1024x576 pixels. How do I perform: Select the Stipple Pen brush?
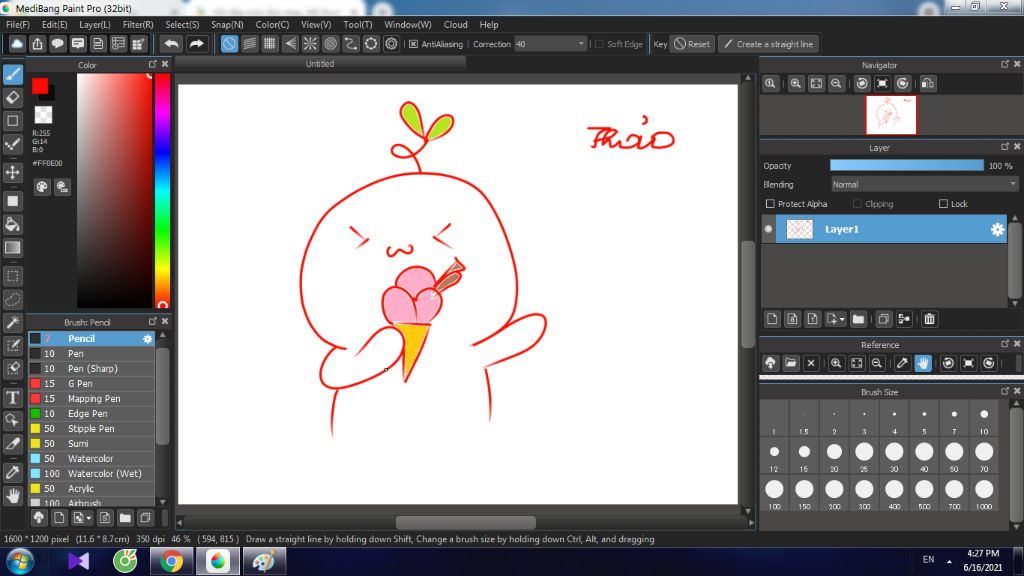(91, 429)
